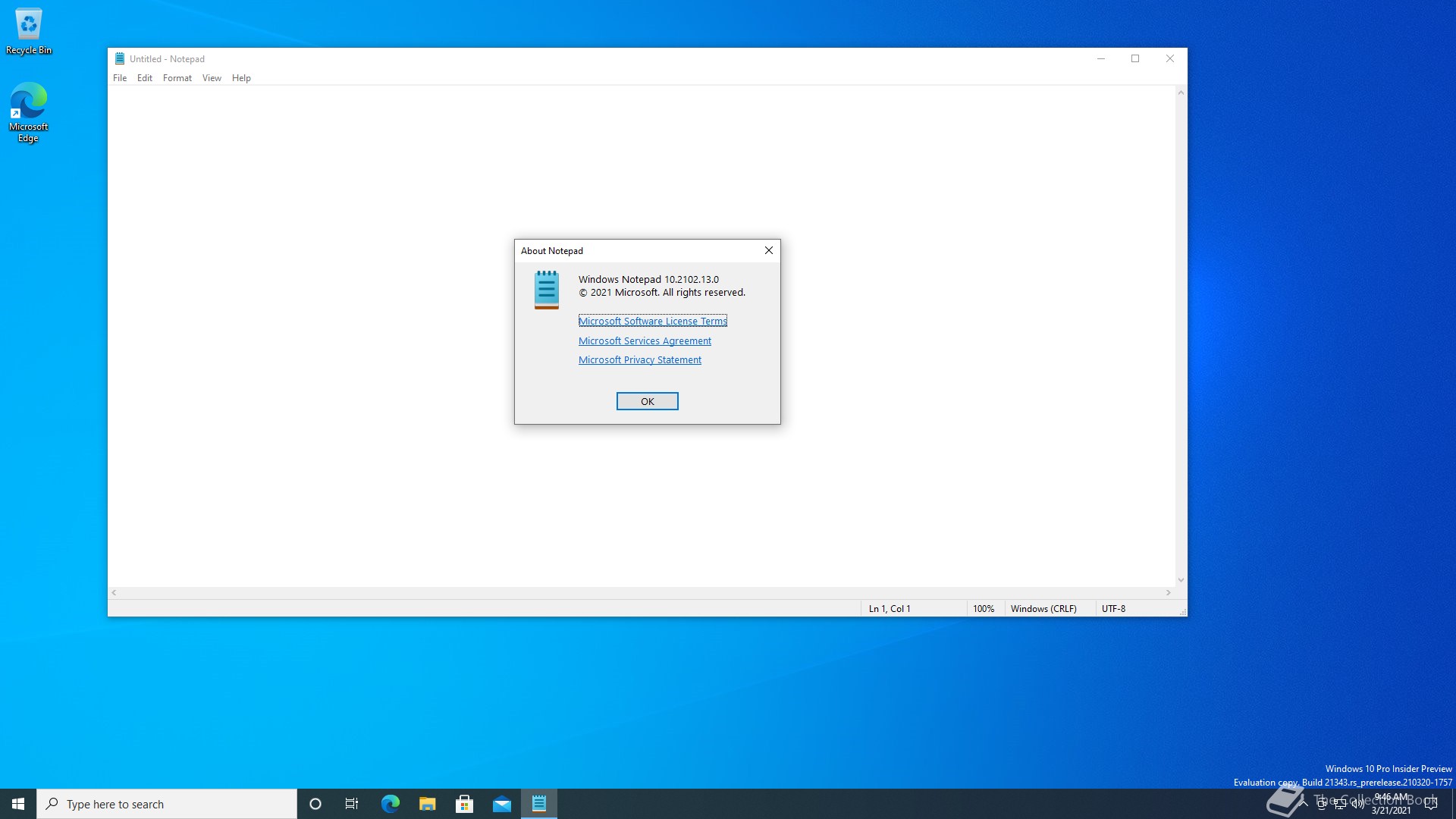Click the version text 10.2102.13.0
This screenshot has width=1456, height=819.
(692, 279)
